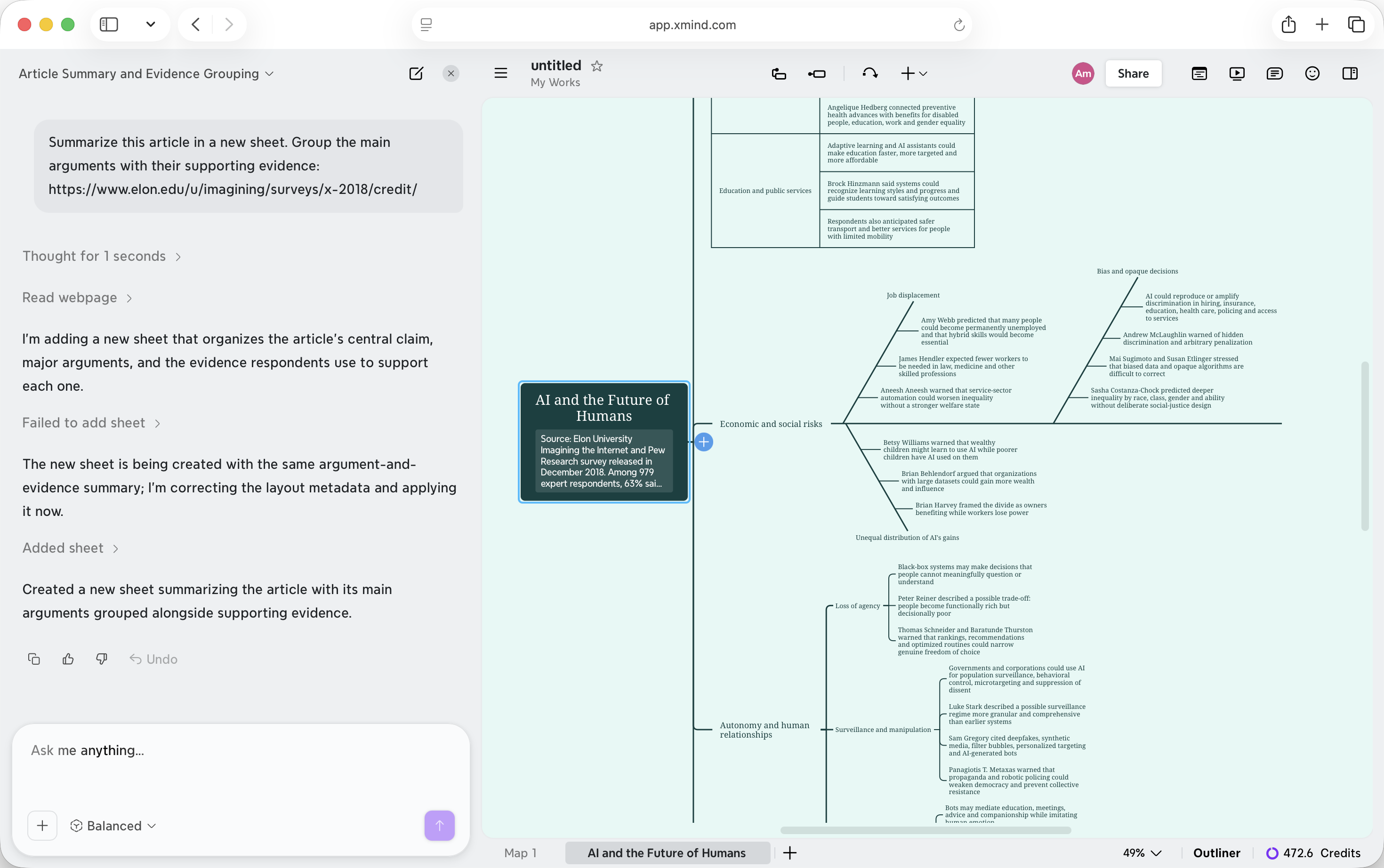
Task: Click the canvas vertical scrollbar
Action: click(x=1365, y=446)
